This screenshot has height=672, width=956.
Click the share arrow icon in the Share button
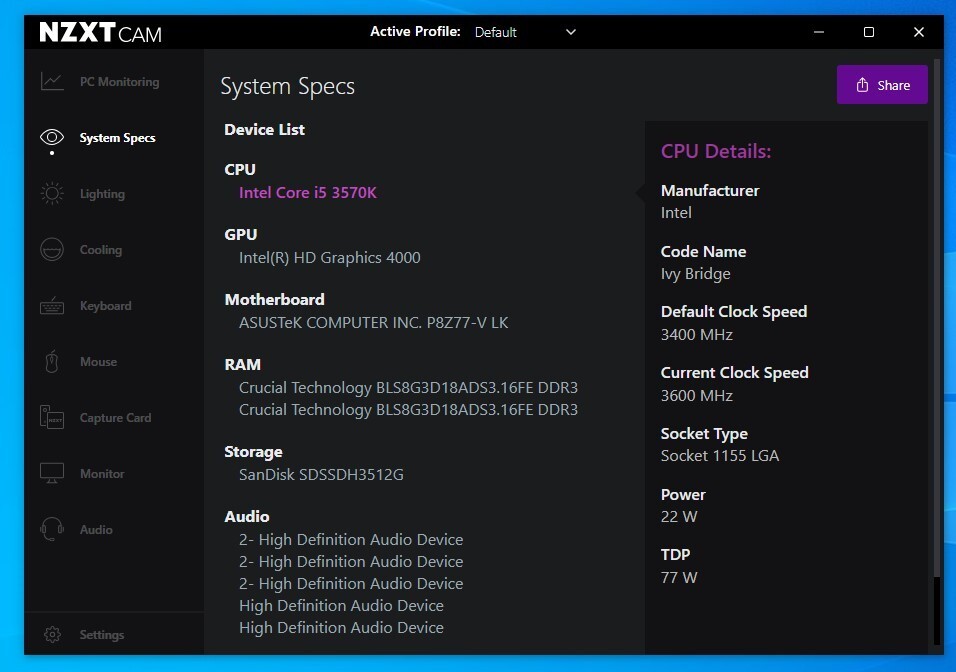(862, 85)
